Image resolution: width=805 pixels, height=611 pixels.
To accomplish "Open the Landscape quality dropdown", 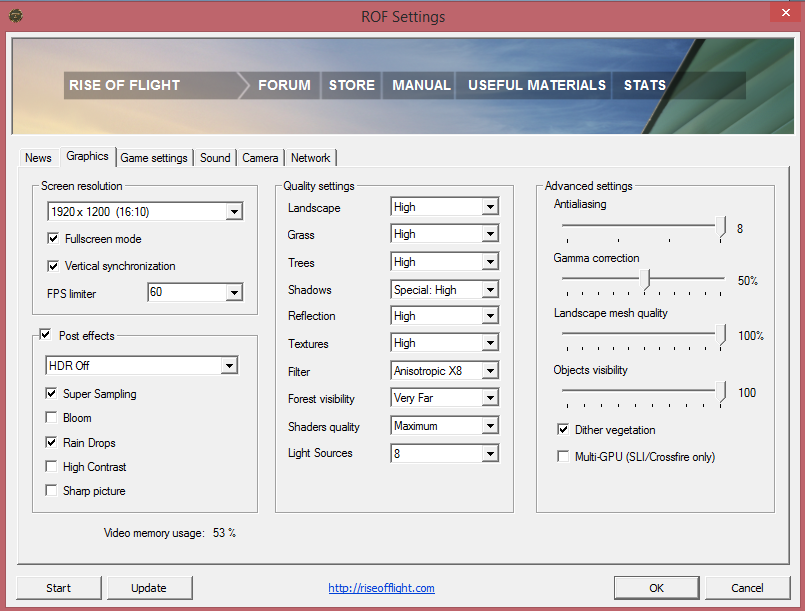I will pyautogui.click(x=445, y=207).
